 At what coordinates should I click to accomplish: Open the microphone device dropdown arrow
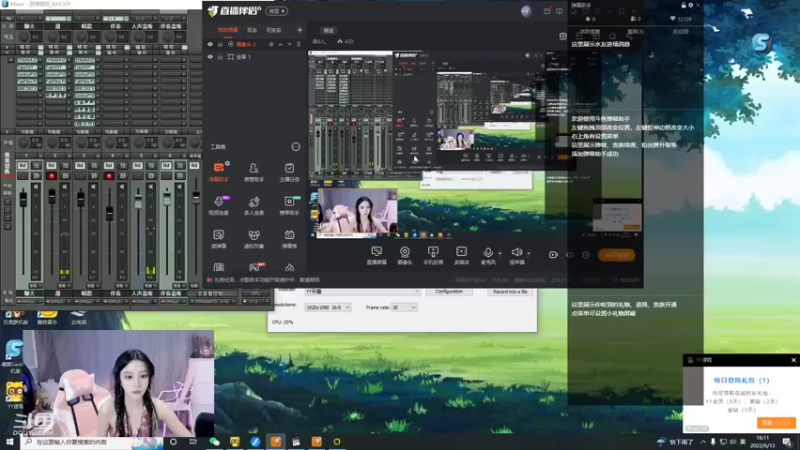[x=499, y=253]
